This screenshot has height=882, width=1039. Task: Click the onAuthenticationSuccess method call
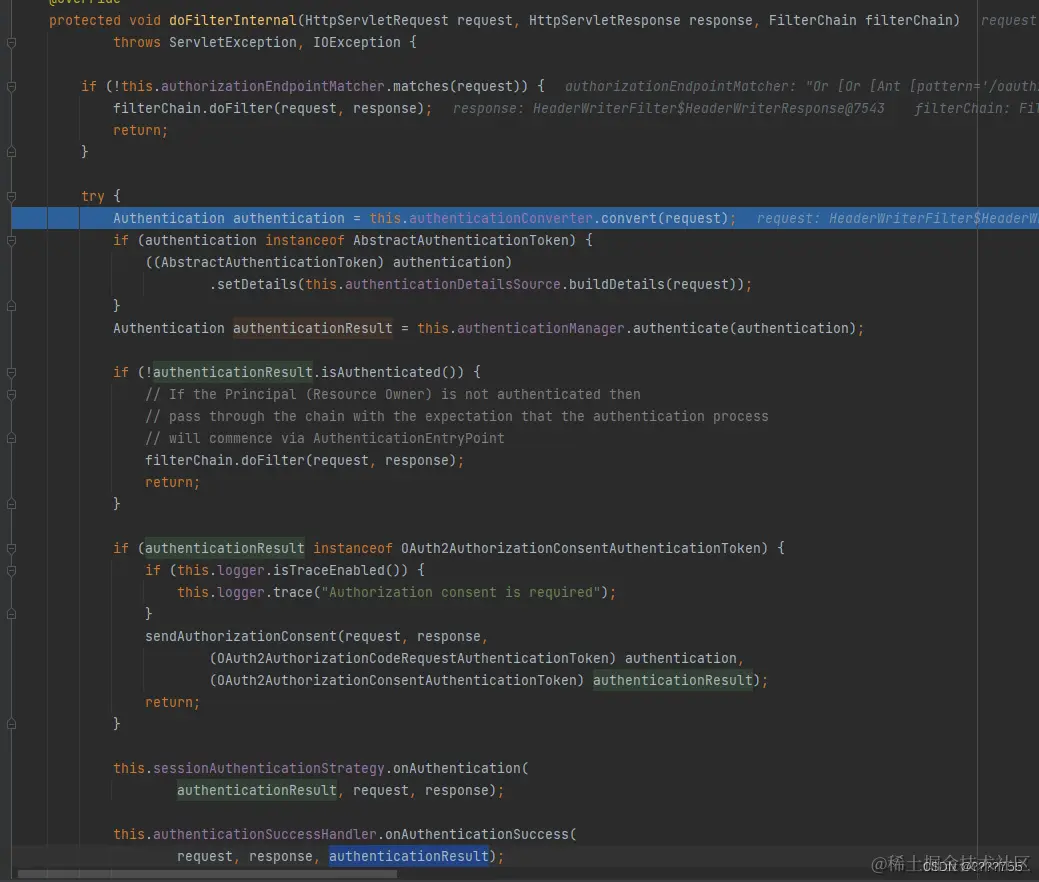tap(476, 834)
